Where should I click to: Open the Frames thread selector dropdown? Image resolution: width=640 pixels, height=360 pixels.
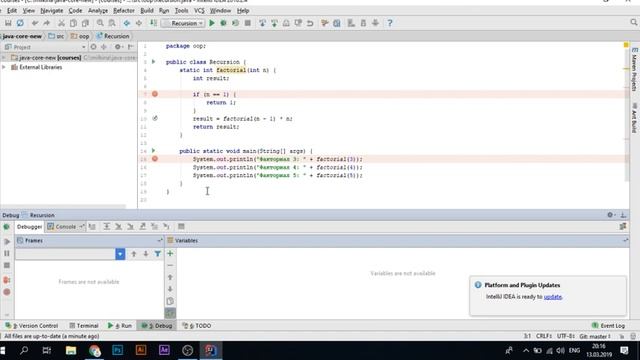tap(120, 254)
